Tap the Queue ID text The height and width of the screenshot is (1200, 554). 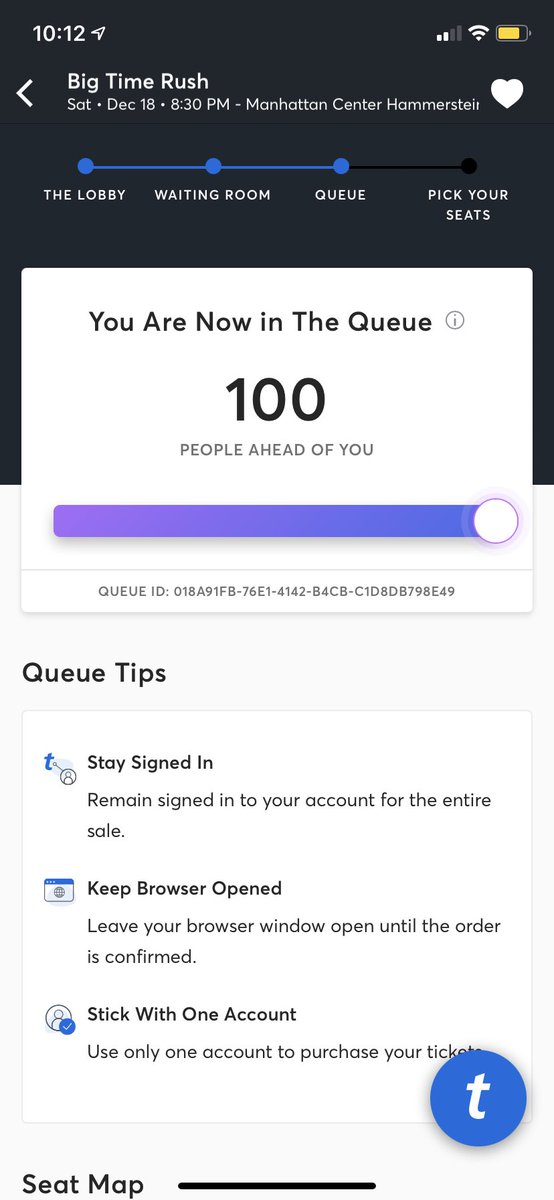point(277,591)
